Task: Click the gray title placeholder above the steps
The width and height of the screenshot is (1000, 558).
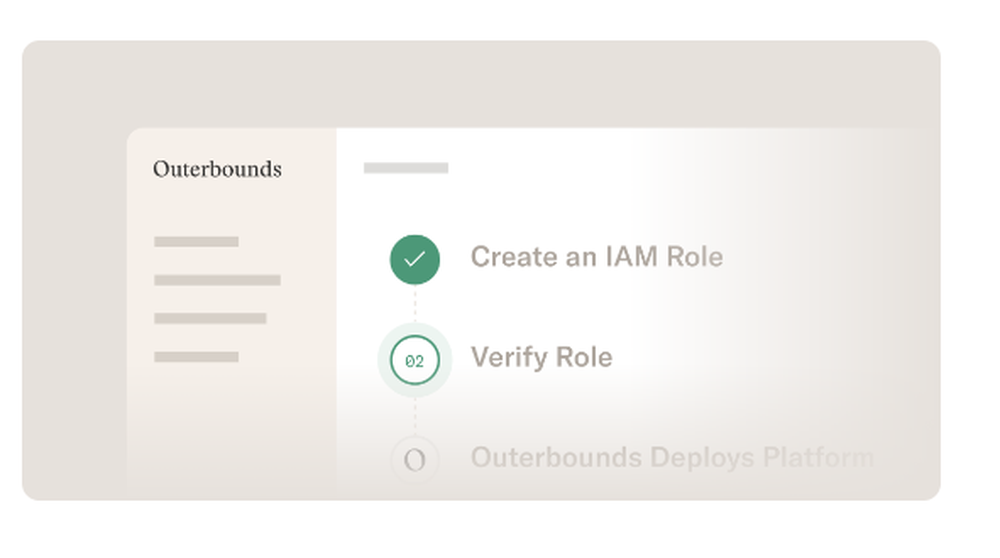Action: pos(405,168)
